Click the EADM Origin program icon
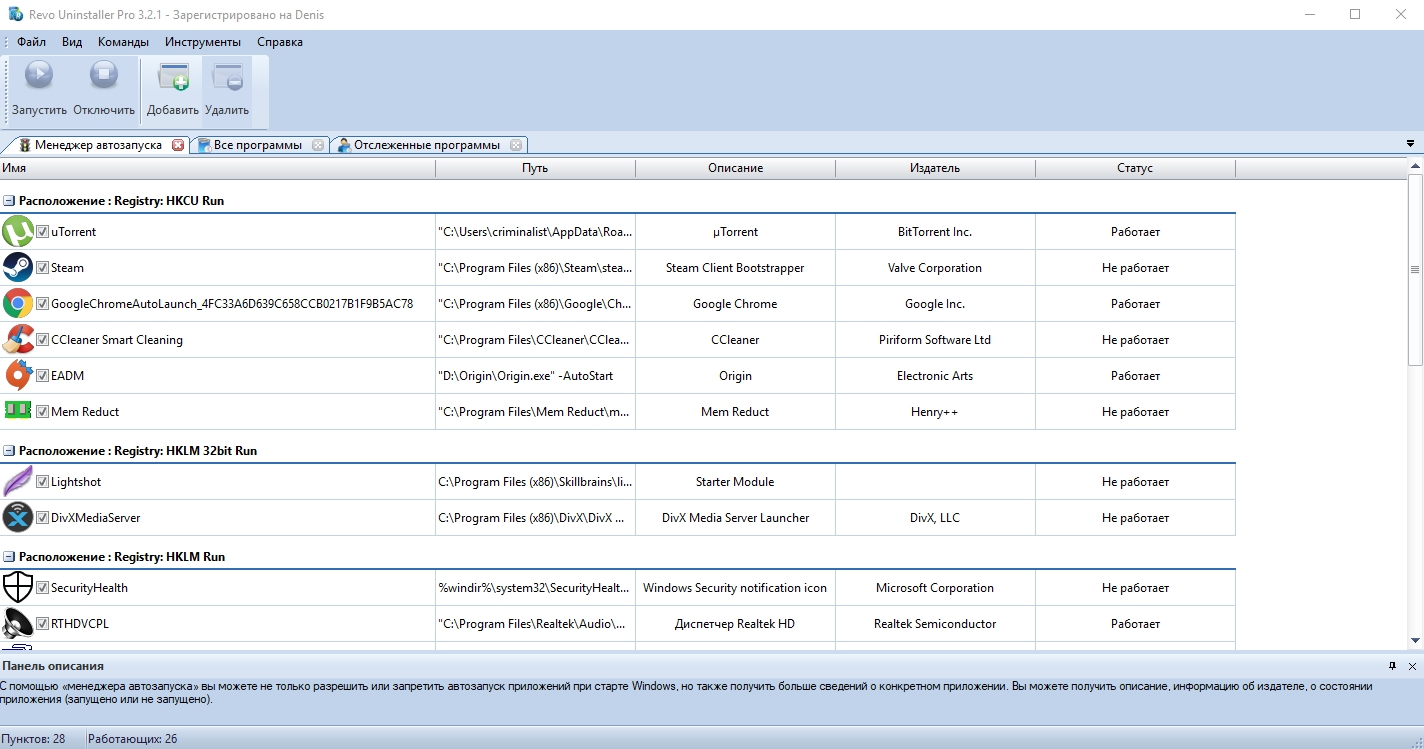This screenshot has height=749, width=1424. [18, 376]
